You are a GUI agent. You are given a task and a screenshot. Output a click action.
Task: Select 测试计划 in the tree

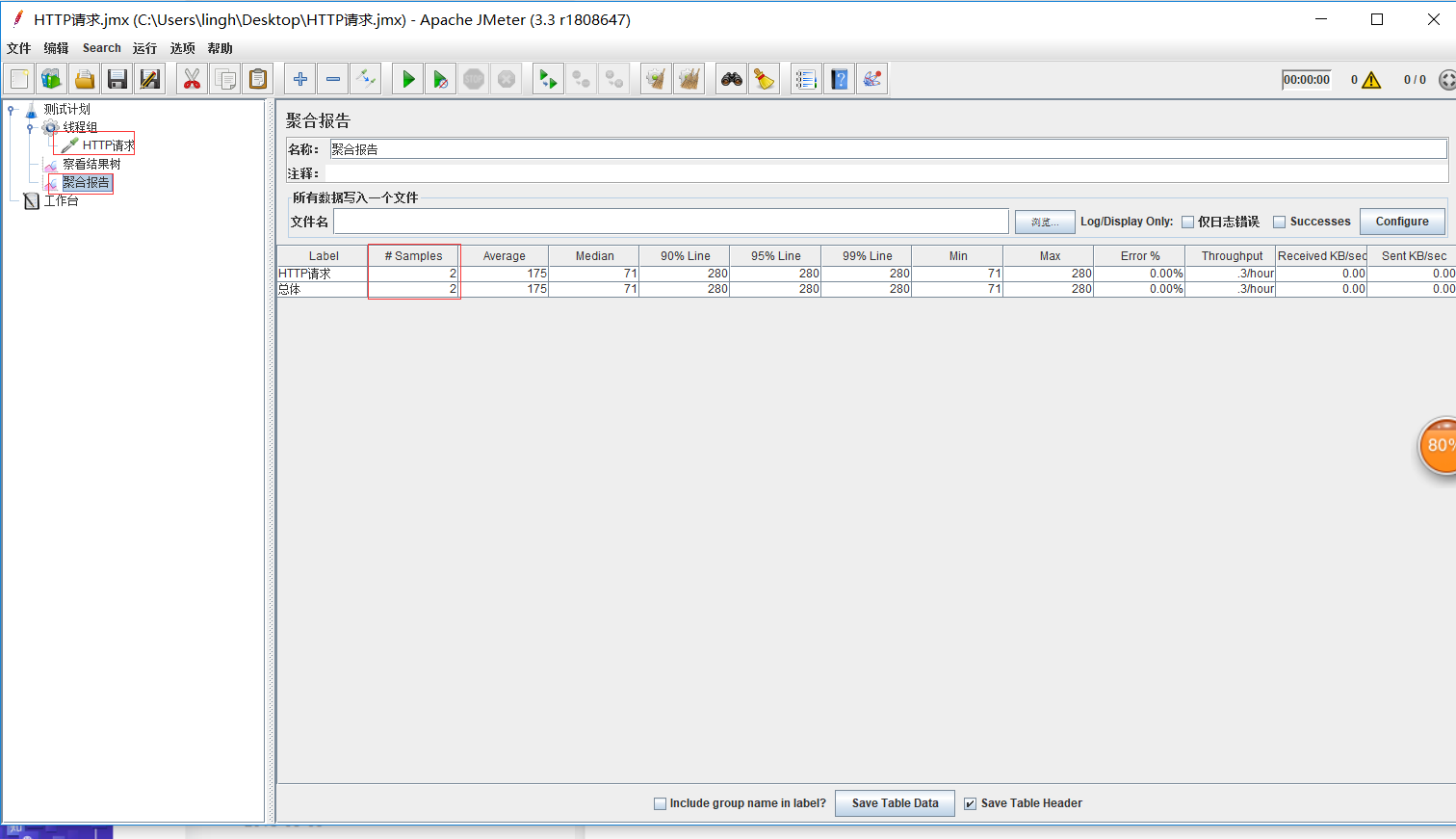(66, 109)
